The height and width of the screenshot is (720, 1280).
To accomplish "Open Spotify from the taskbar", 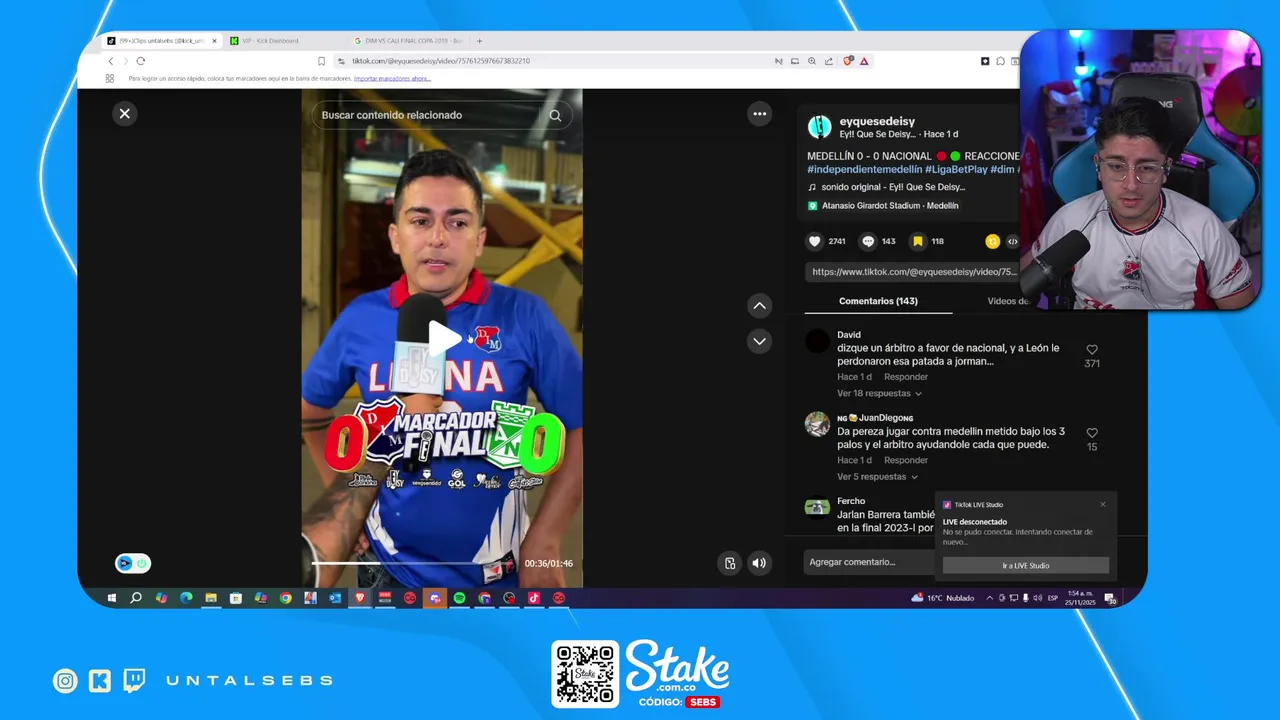I will pos(459,598).
